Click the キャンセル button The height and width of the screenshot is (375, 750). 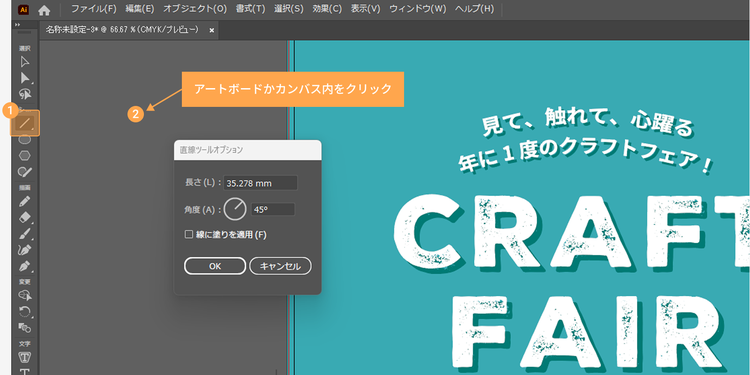coord(280,266)
